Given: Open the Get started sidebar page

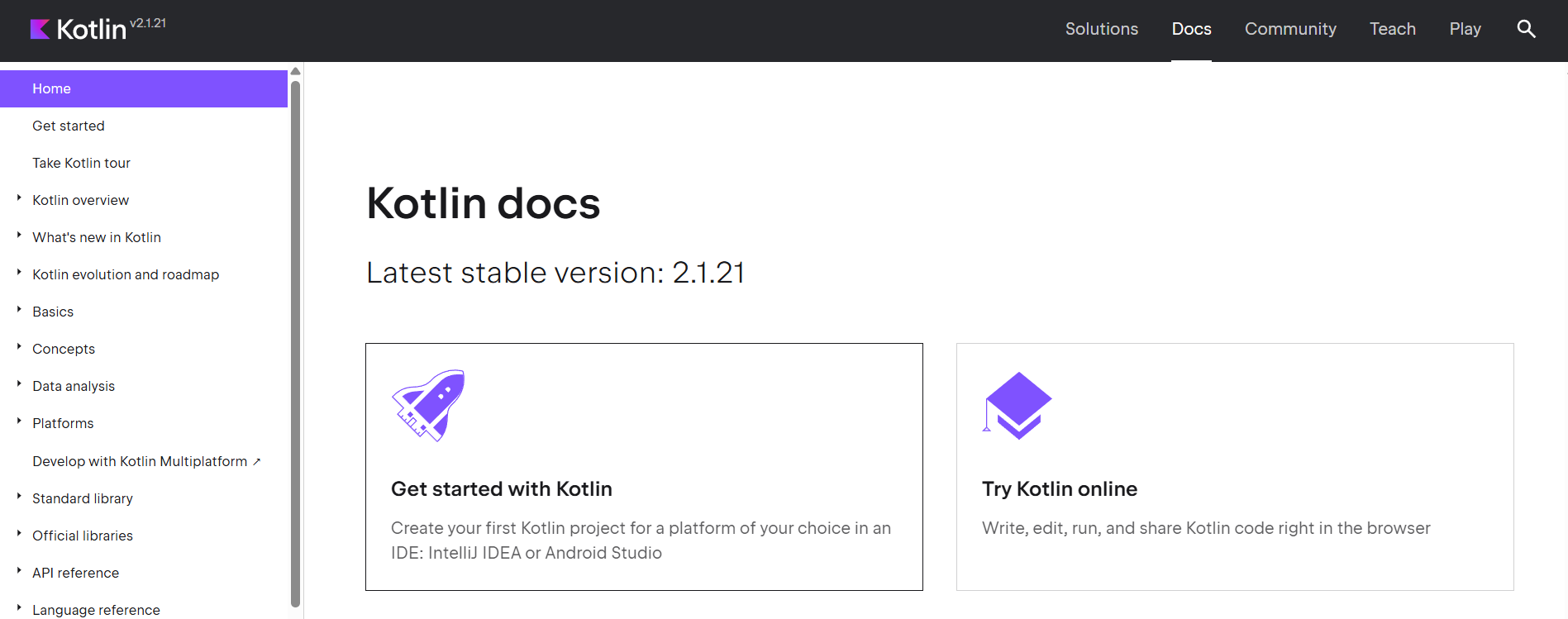Looking at the screenshot, I should pos(69,126).
